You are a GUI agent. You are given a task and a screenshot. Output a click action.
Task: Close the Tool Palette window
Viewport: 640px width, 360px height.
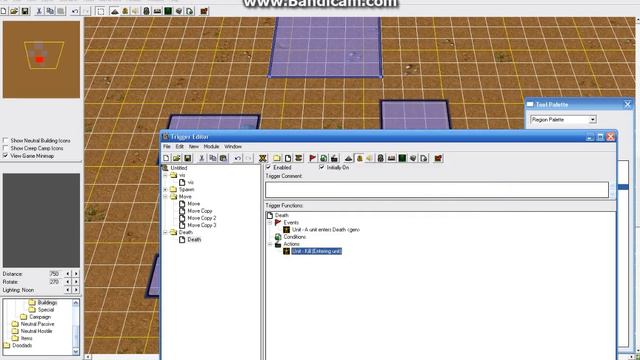pos(627,105)
